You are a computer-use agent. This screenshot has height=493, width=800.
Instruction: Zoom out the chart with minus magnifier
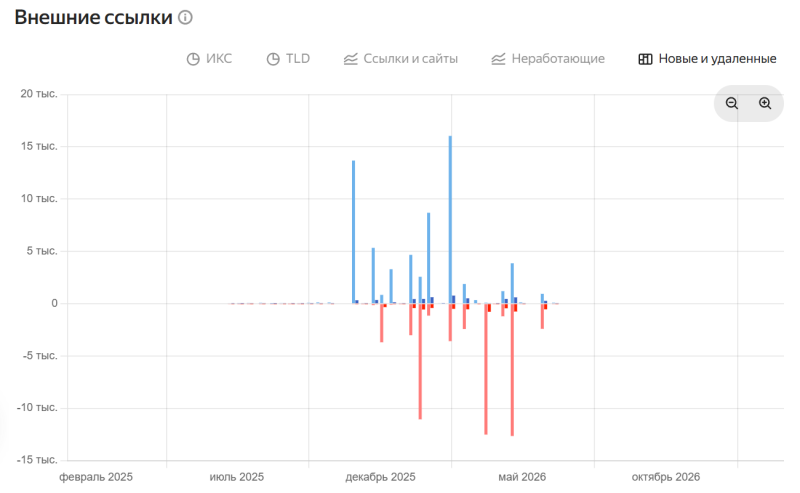click(x=732, y=103)
